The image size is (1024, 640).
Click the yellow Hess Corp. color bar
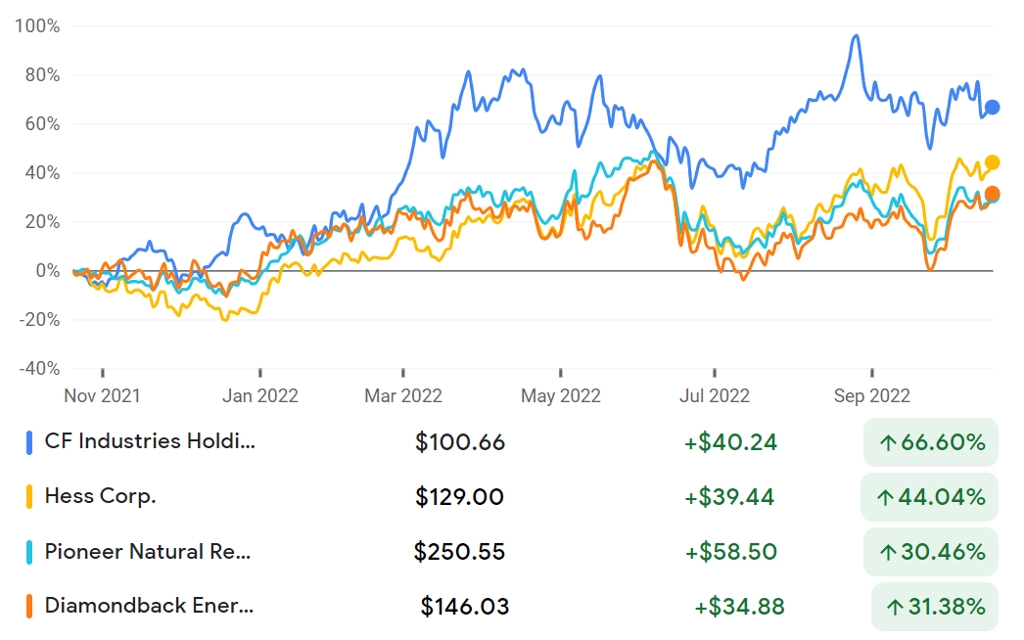pyautogui.click(x=29, y=497)
